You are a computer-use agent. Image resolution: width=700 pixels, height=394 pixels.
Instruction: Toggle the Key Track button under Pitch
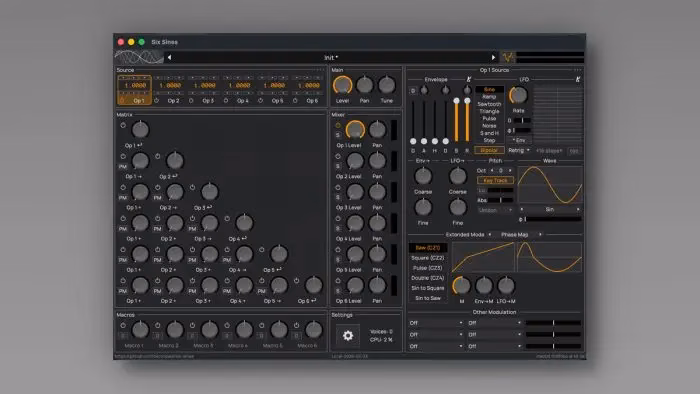(x=495, y=180)
